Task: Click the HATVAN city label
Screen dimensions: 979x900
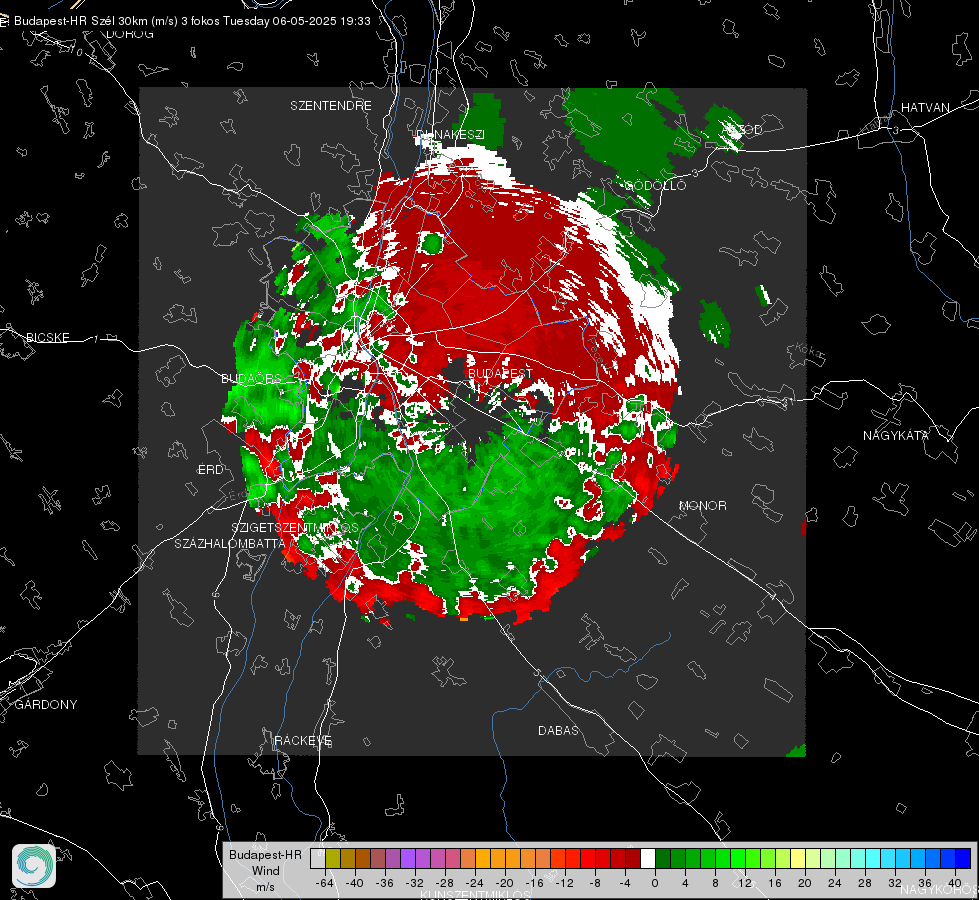Action: click(x=925, y=107)
